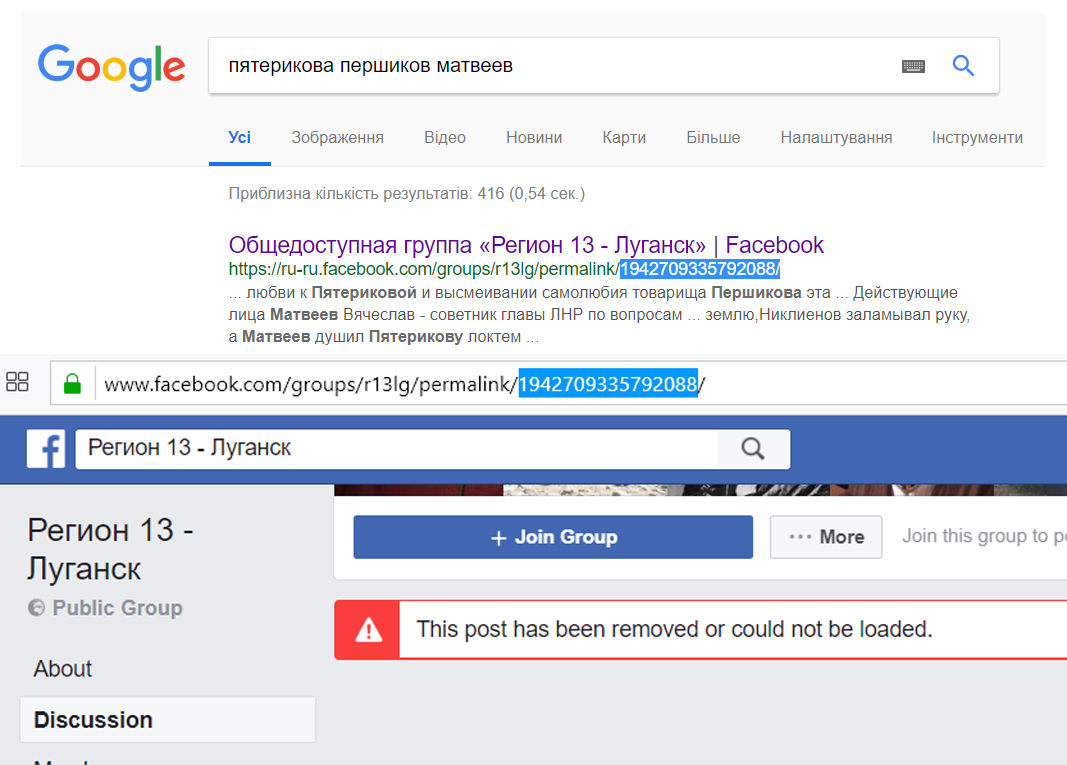Open the Карти tab
This screenshot has height=765, width=1067.
pyautogui.click(x=624, y=138)
